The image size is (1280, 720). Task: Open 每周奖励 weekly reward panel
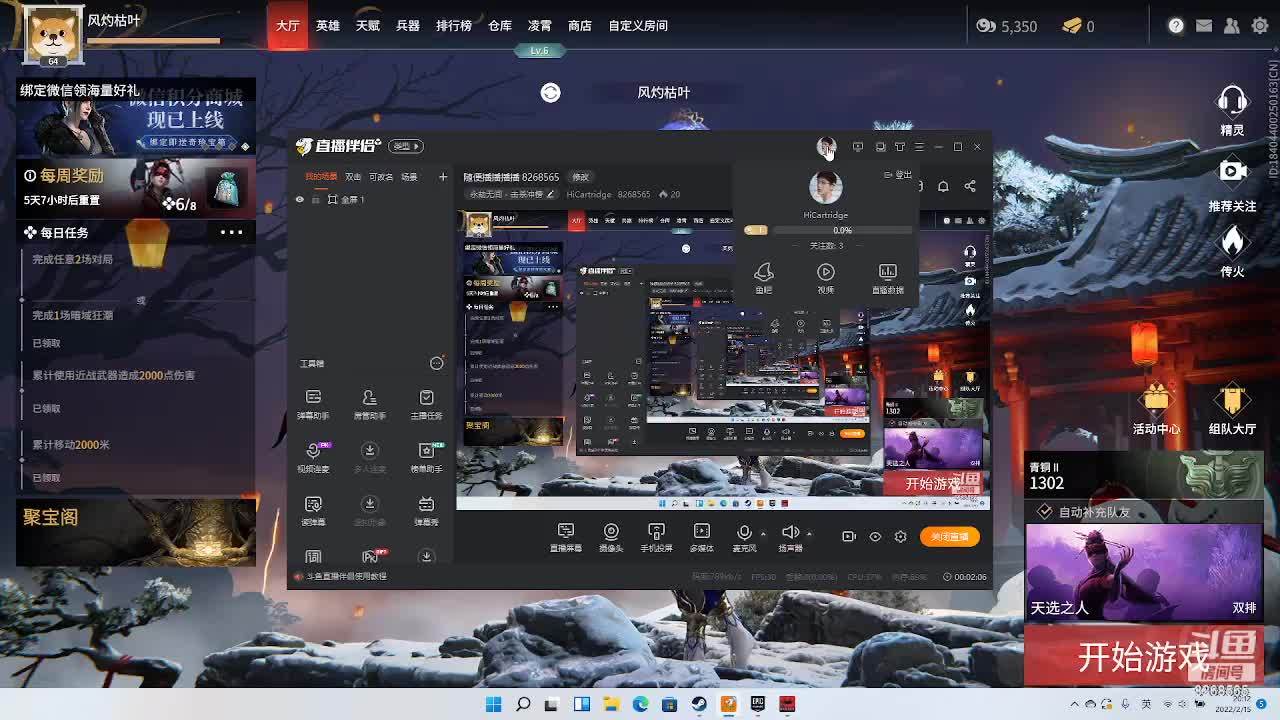point(136,188)
